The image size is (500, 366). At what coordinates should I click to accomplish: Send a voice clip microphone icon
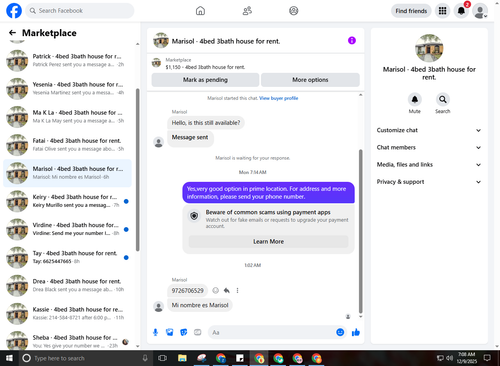[x=155, y=332]
